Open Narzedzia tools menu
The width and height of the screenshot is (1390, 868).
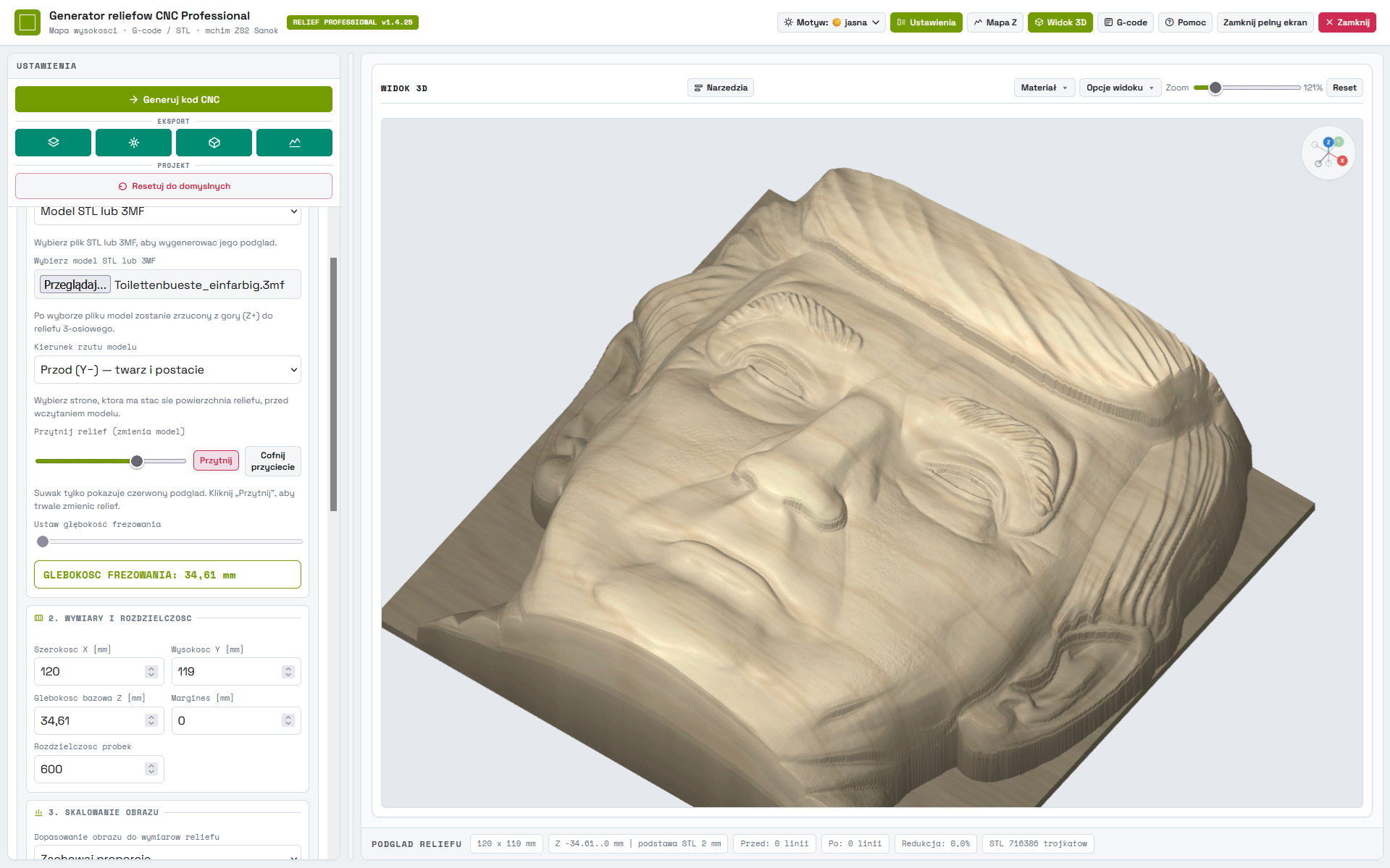click(721, 88)
